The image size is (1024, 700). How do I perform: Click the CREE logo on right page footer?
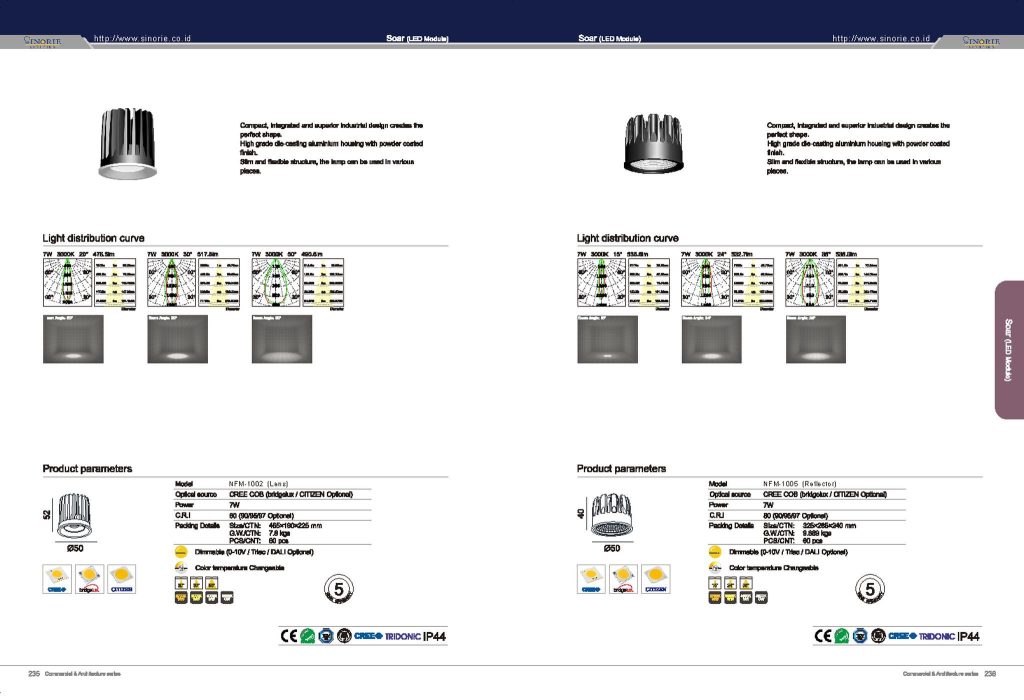(x=902, y=636)
